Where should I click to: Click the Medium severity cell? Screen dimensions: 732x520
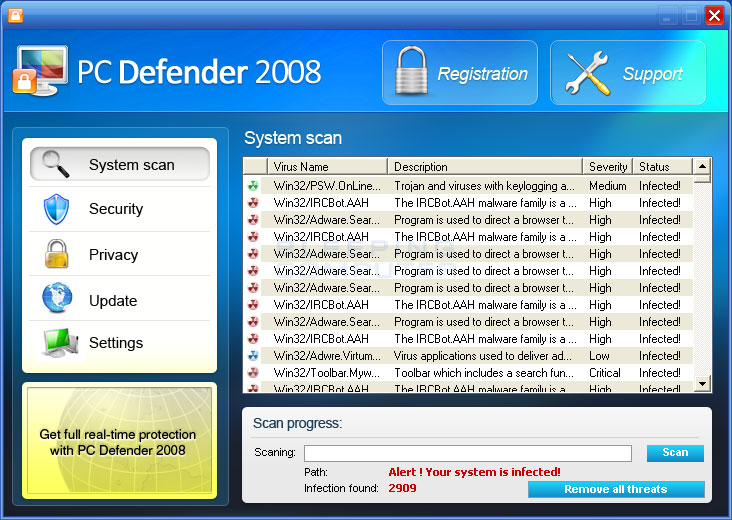coord(607,186)
